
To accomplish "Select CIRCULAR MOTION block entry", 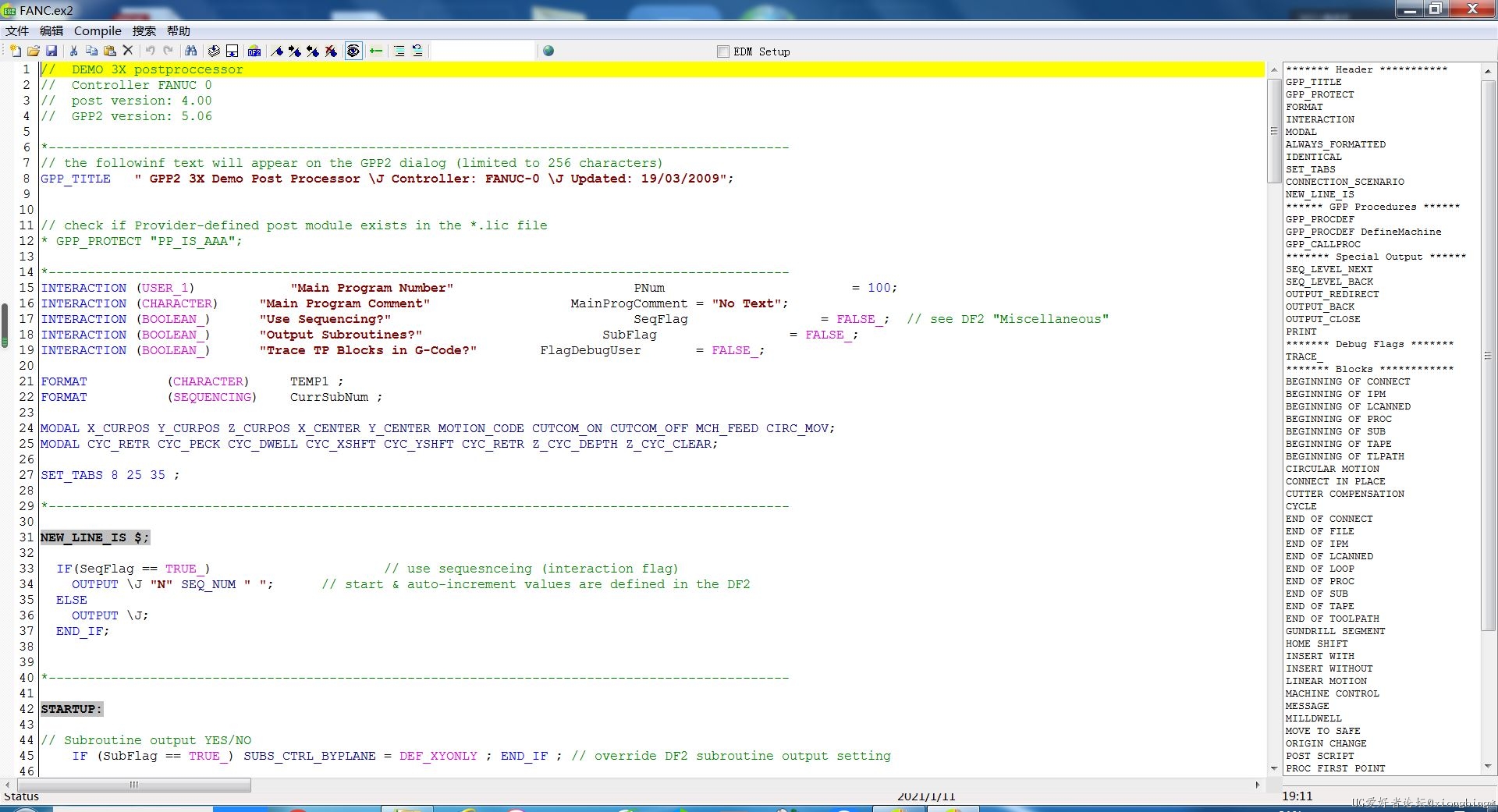I will pyautogui.click(x=1333, y=469).
